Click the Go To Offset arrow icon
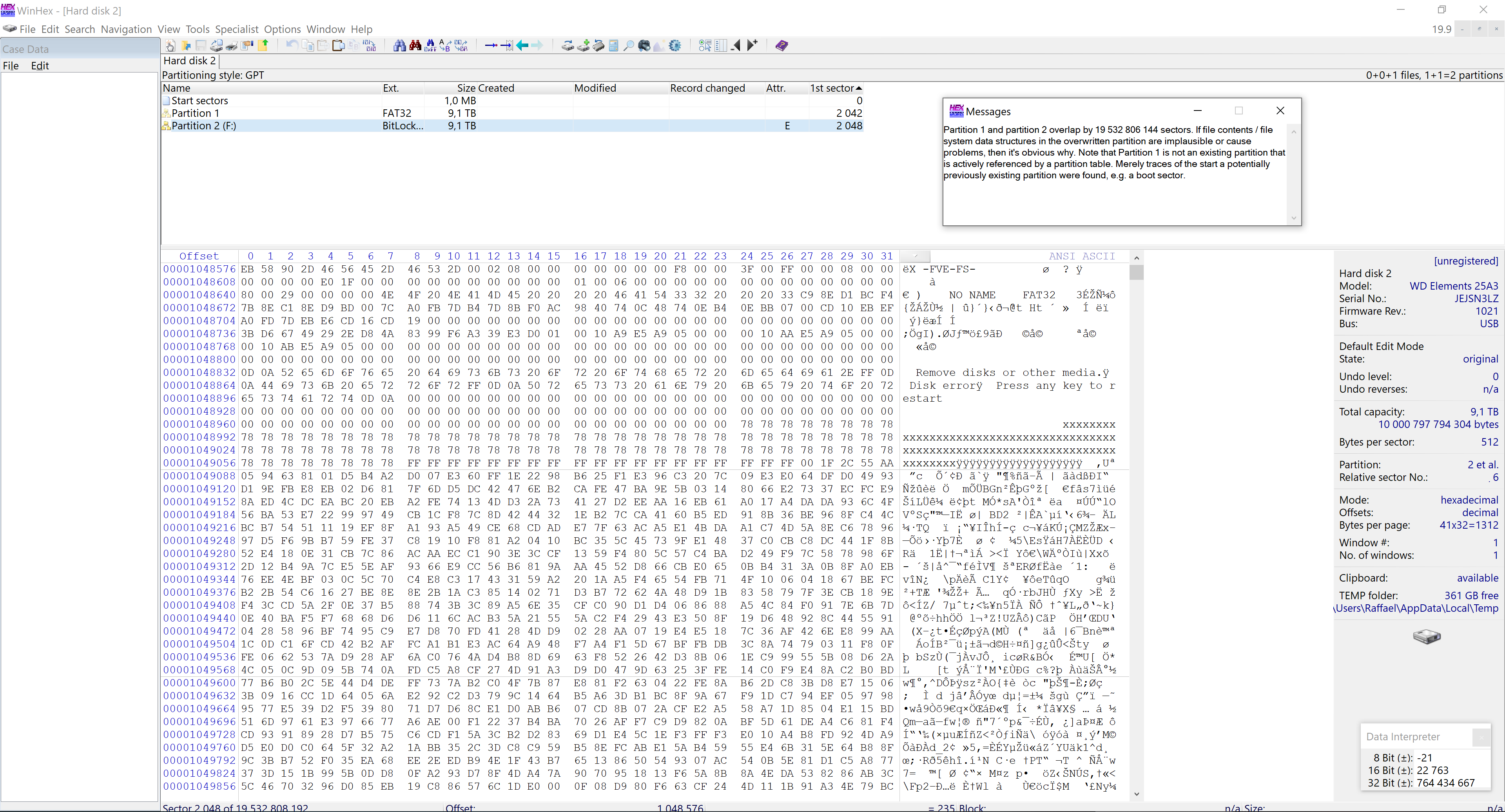Image resolution: width=1505 pixels, height=812 pixels. 491,45
